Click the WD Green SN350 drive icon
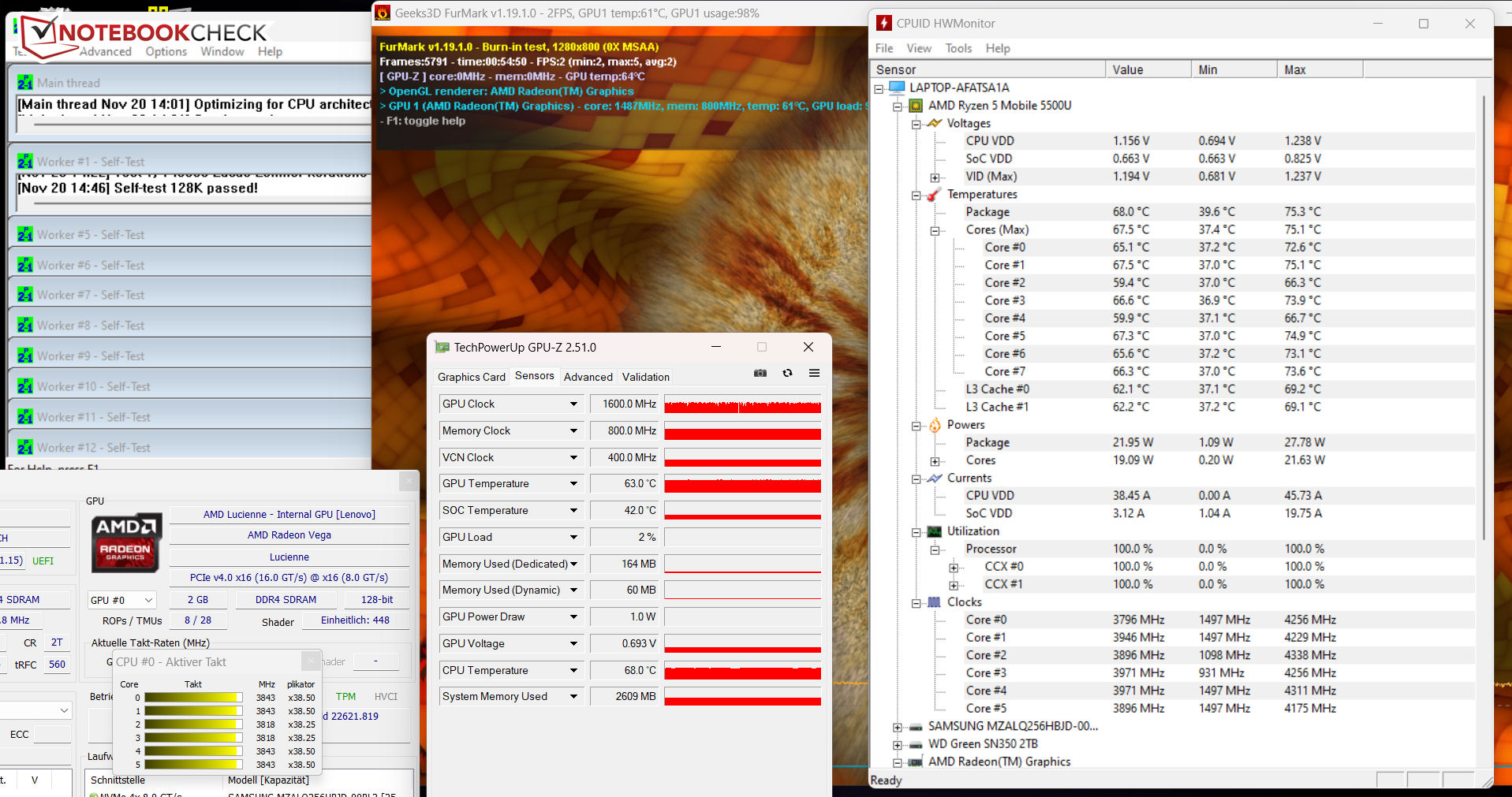 tap(916, 744)
